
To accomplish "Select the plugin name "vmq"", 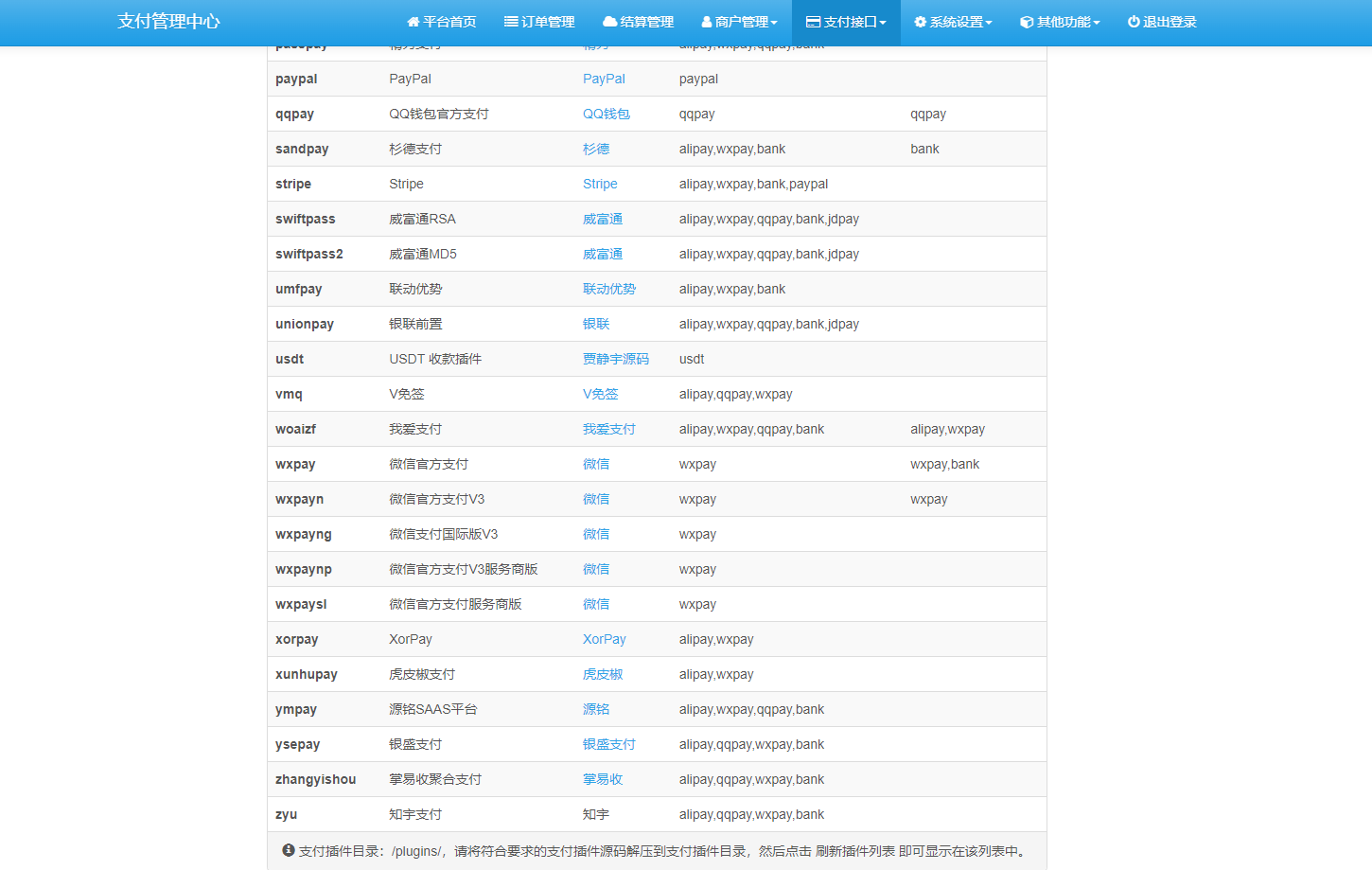I will pos(289,394).
